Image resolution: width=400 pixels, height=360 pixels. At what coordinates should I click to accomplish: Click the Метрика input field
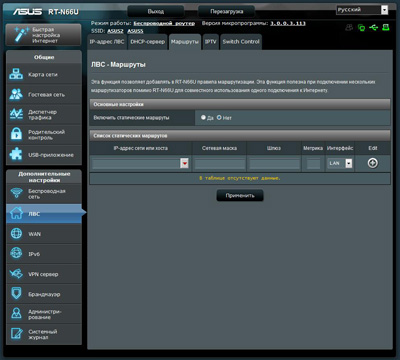point(313,163)
